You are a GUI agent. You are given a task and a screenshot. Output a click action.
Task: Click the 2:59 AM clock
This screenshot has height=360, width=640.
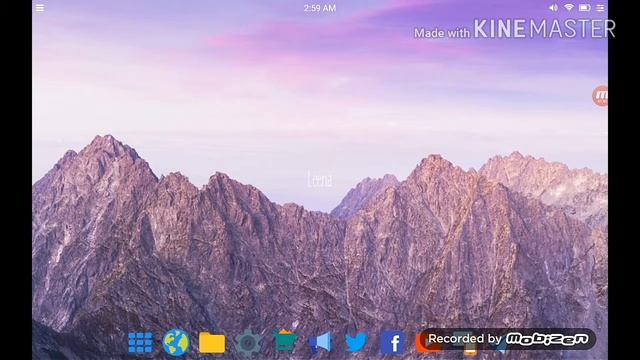tap(320, 8)
